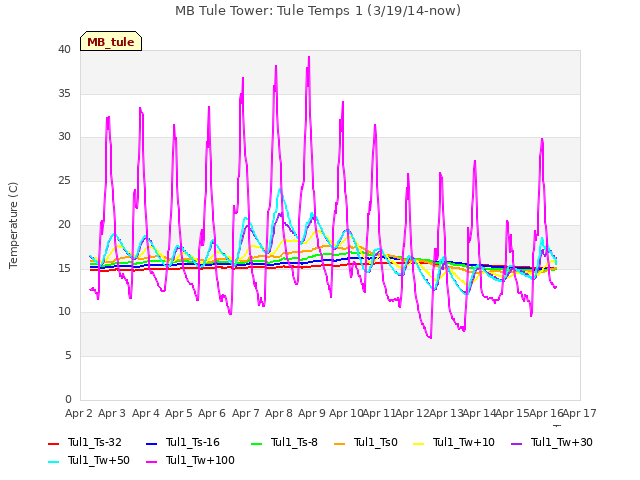Click the highest magenta peak near Apr 9

(309, 57)
